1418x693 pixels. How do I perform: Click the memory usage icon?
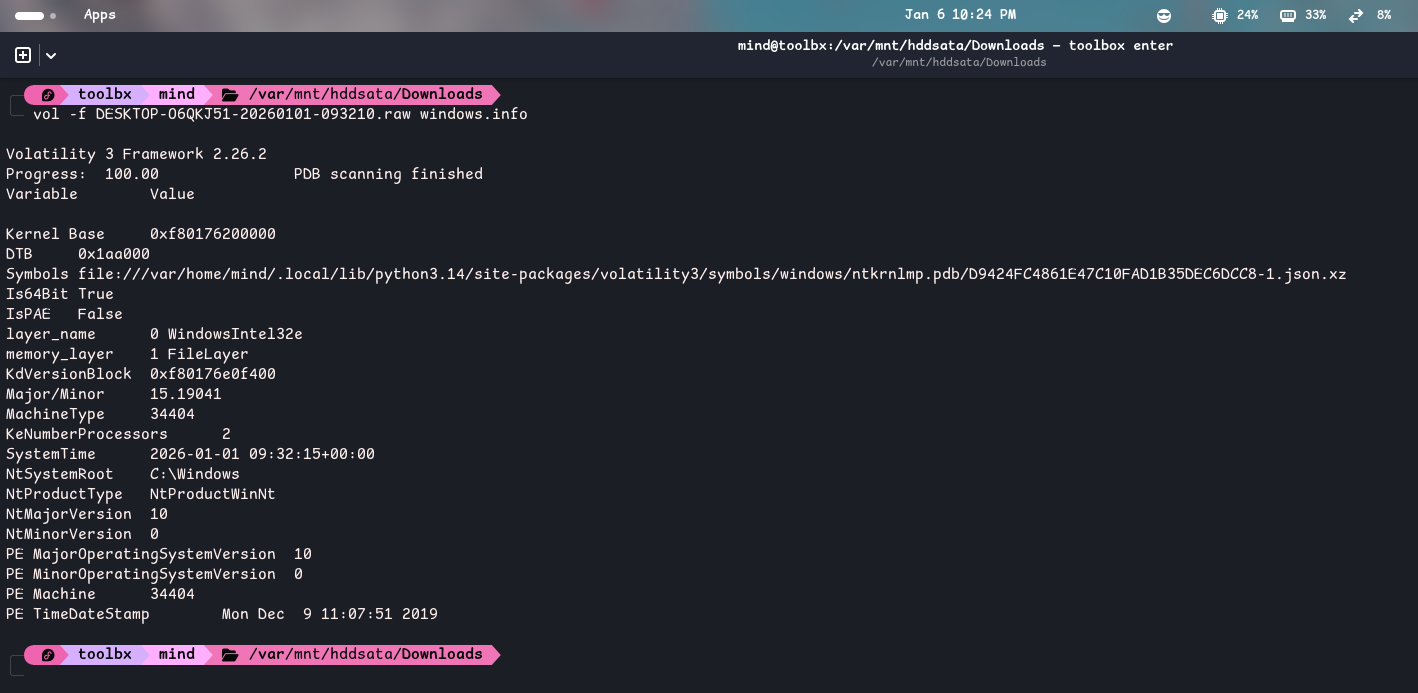point(1288,15)
